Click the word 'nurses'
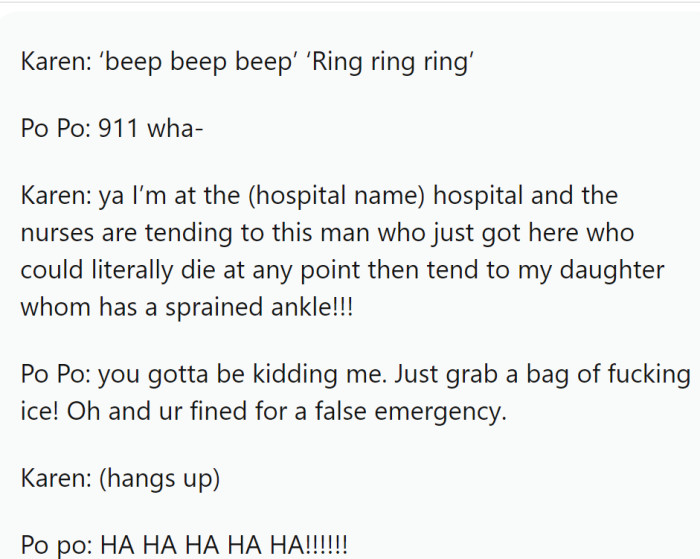This screenshot has width=700, height=559. pyautogui.click(x=54, y=233)
